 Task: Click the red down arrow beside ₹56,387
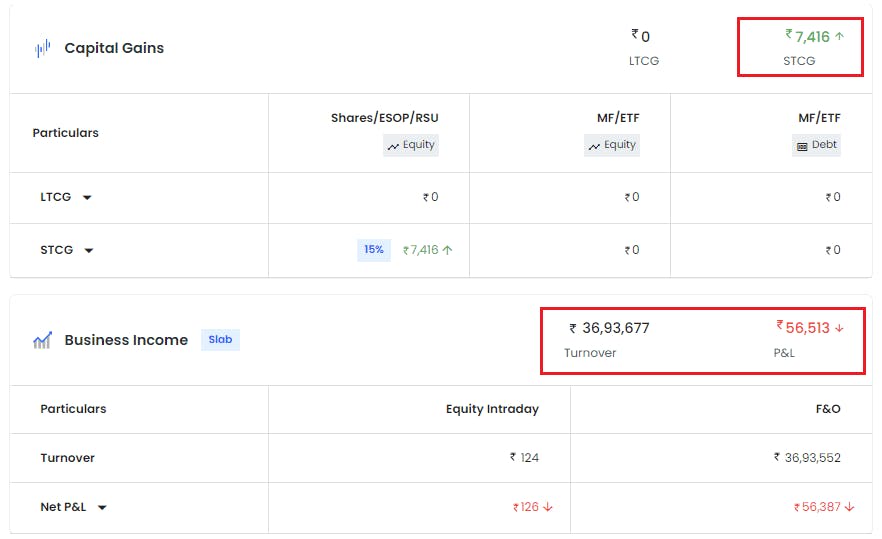tap(849, 507)
